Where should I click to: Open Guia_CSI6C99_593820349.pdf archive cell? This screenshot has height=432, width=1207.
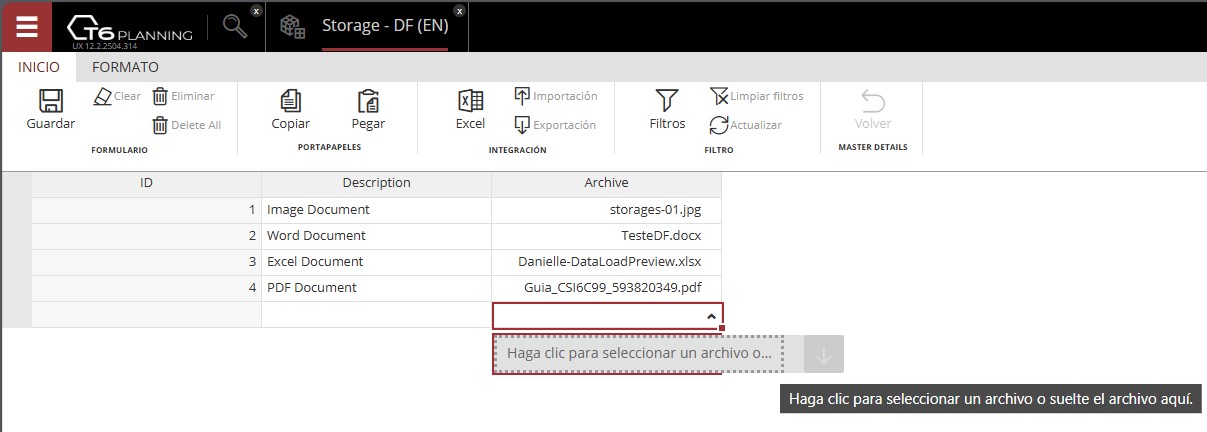(x=606, y=288)
